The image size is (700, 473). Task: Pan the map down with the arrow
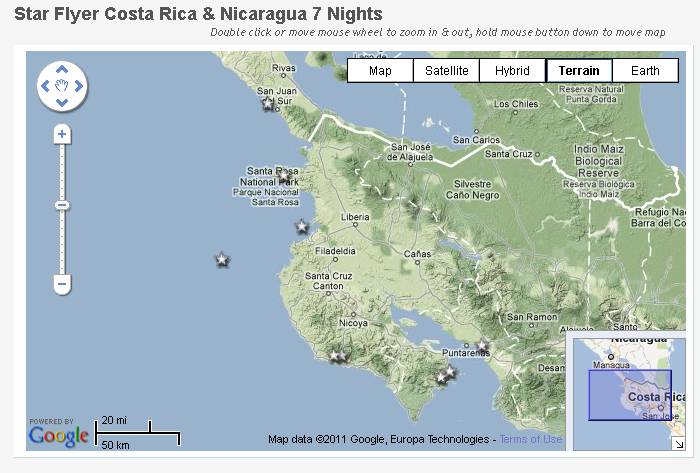[x=62, y=103]
